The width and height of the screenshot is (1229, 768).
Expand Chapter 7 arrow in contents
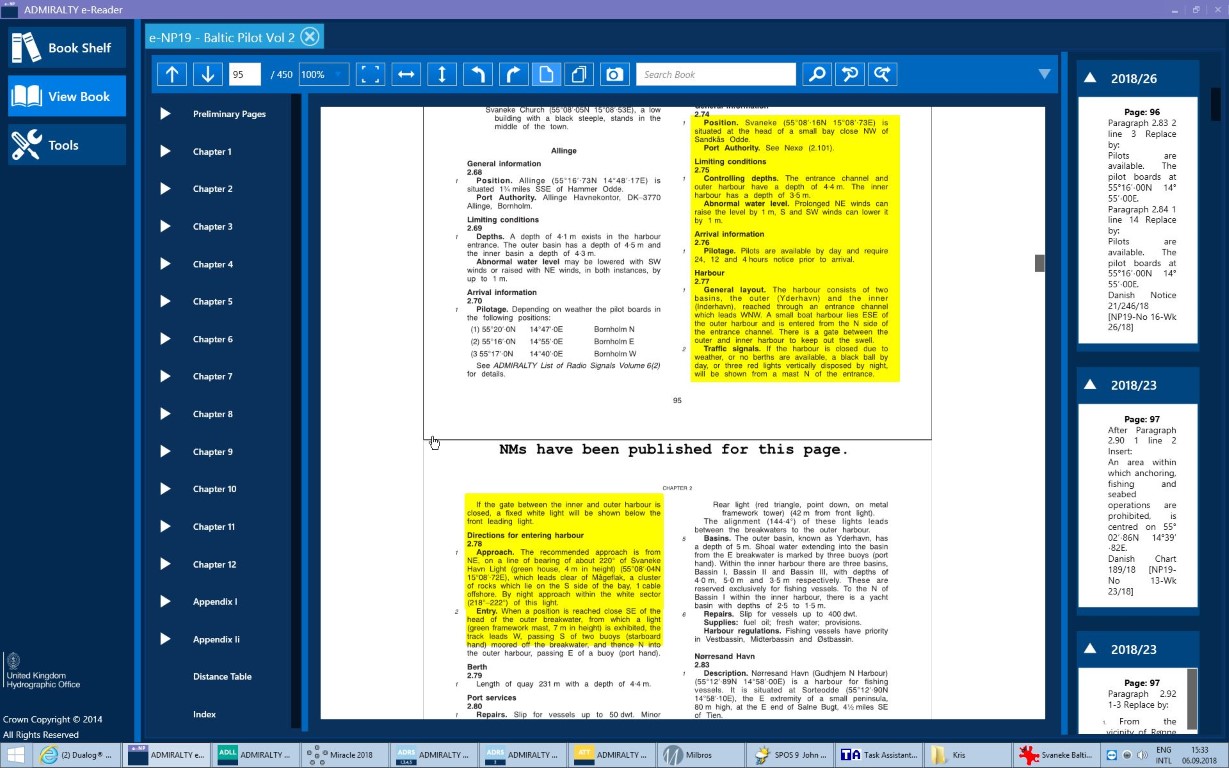[x=165, y=377]
